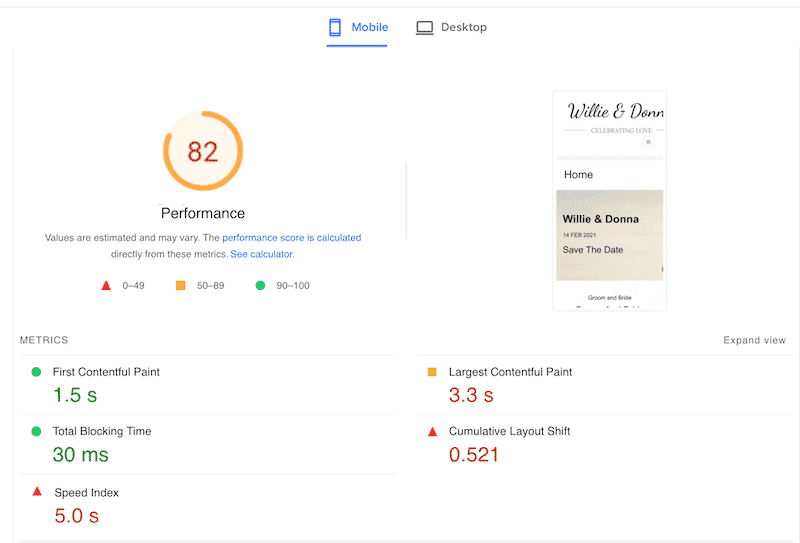The height and width of the screenshot is (543, 800).
Task: Click the 50–89 legend range text
Action: [x=211, y=285]
